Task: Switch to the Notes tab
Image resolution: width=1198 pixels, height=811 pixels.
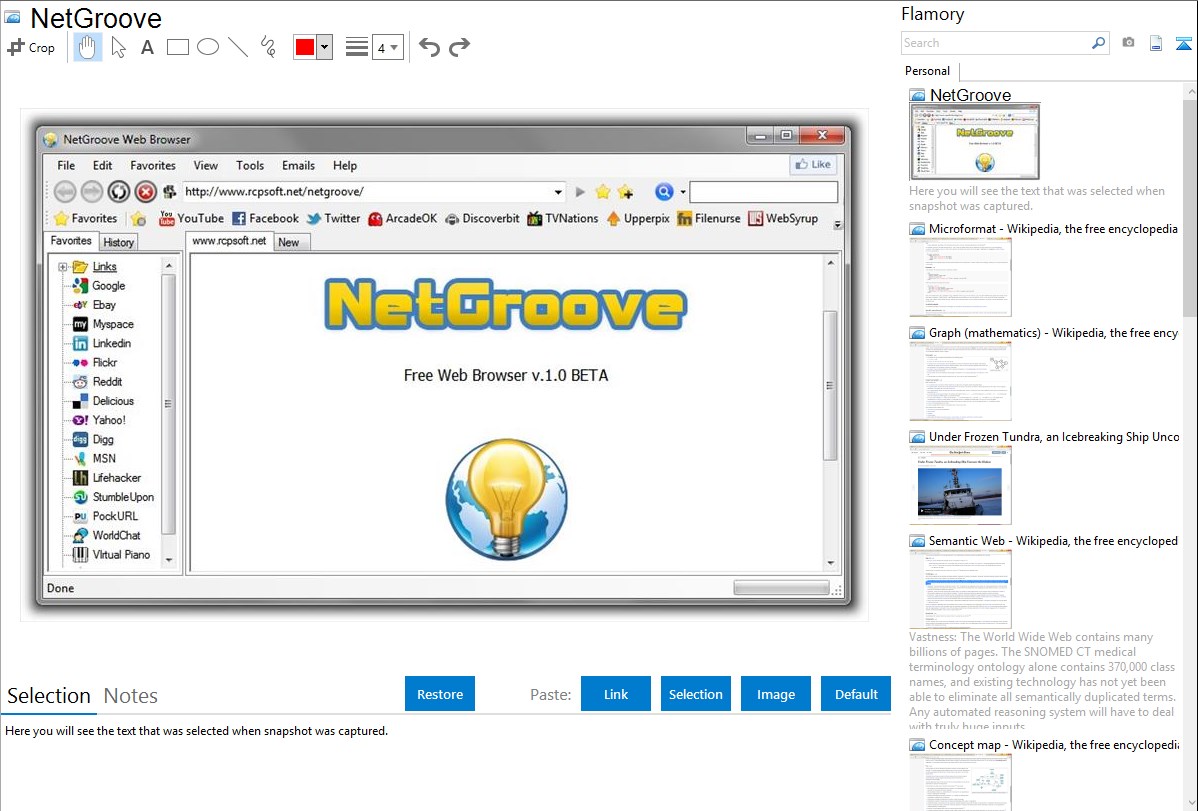Action: coord(131,696)
